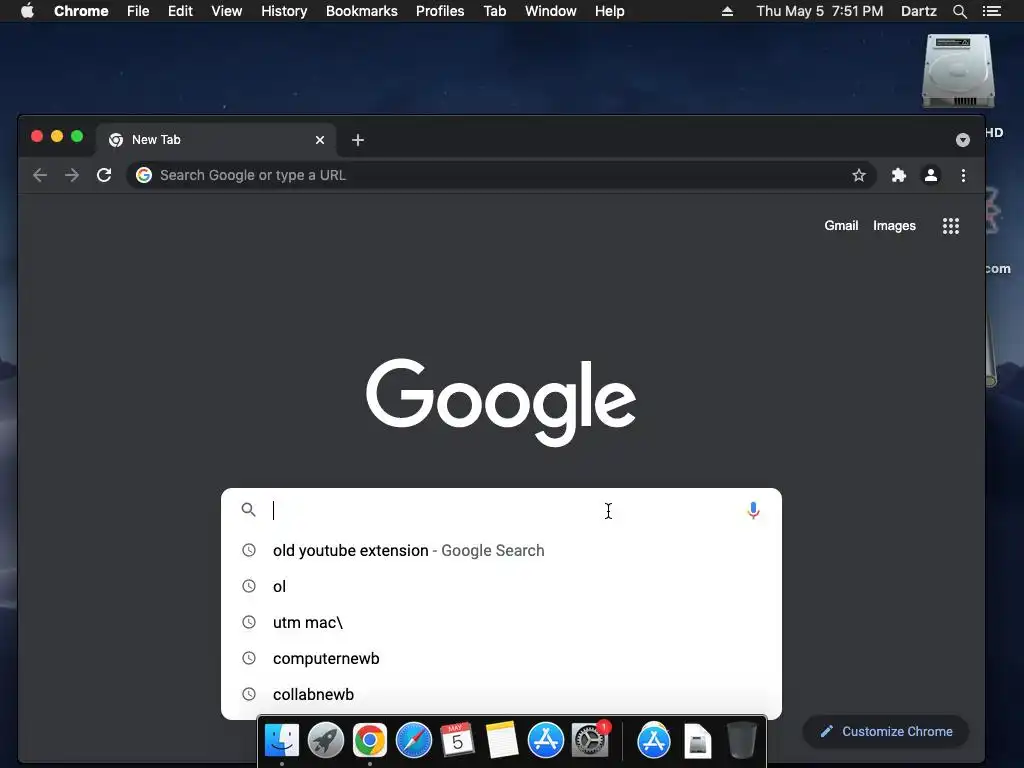1024x768 pixels.
Task: Open the Tab menu
Action: tap(495, 11)
